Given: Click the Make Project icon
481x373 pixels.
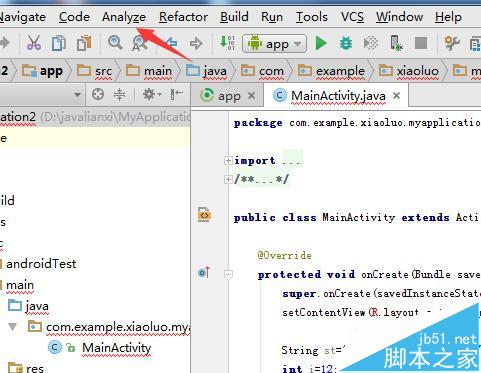Looking at the screenshot, I should (x=227, y=43).
